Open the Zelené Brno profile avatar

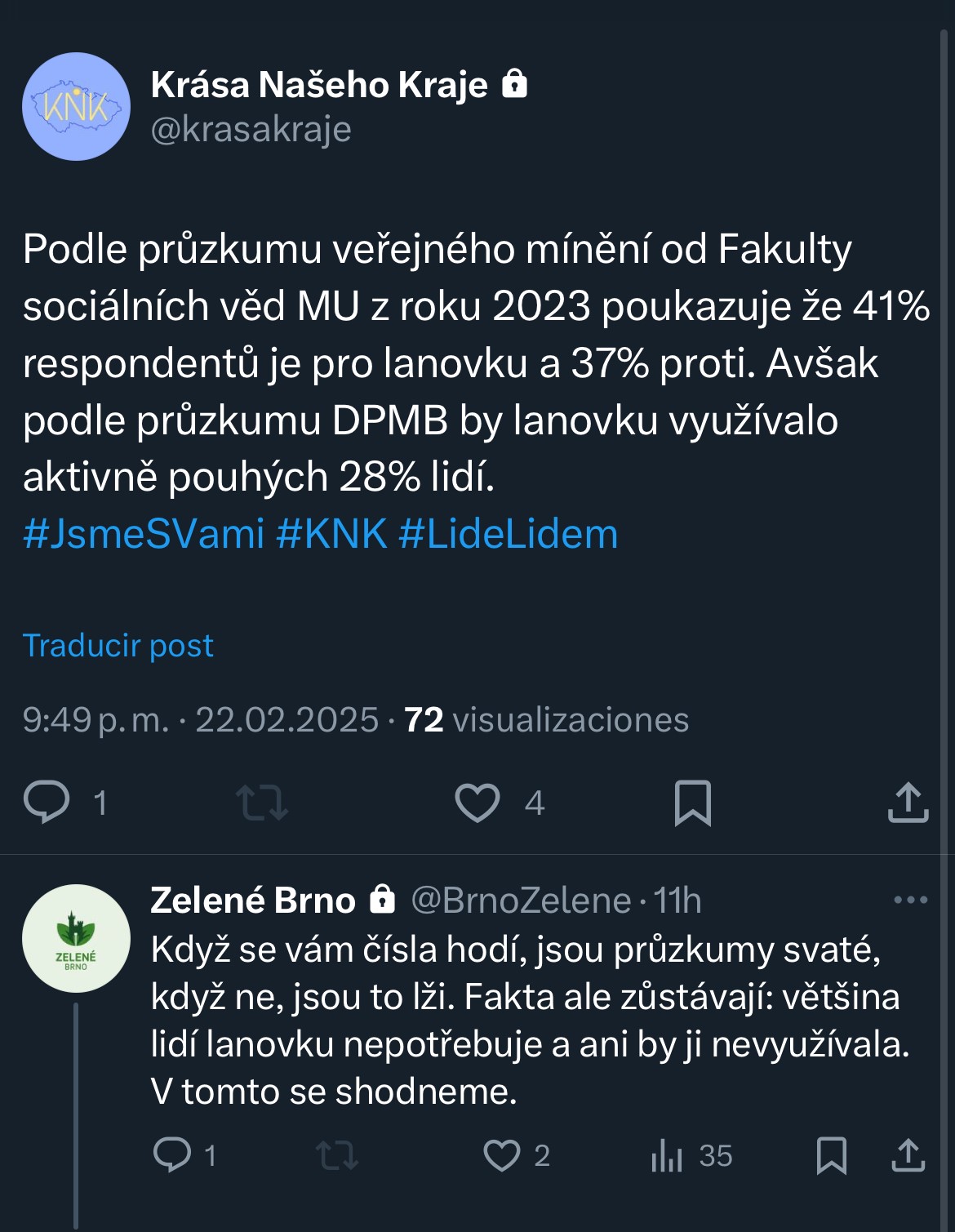coord(76,938)
